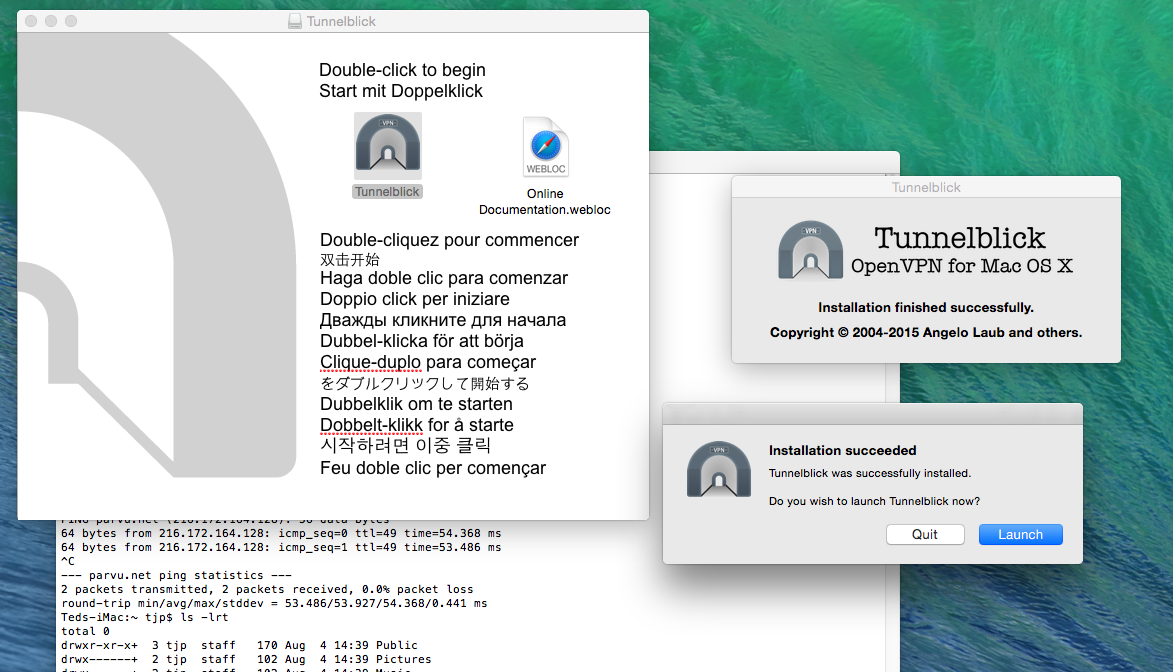Click the 'parvu.net ping statistics' line in Terminal
Screen dimensions: 1173x672
[177, 575]
